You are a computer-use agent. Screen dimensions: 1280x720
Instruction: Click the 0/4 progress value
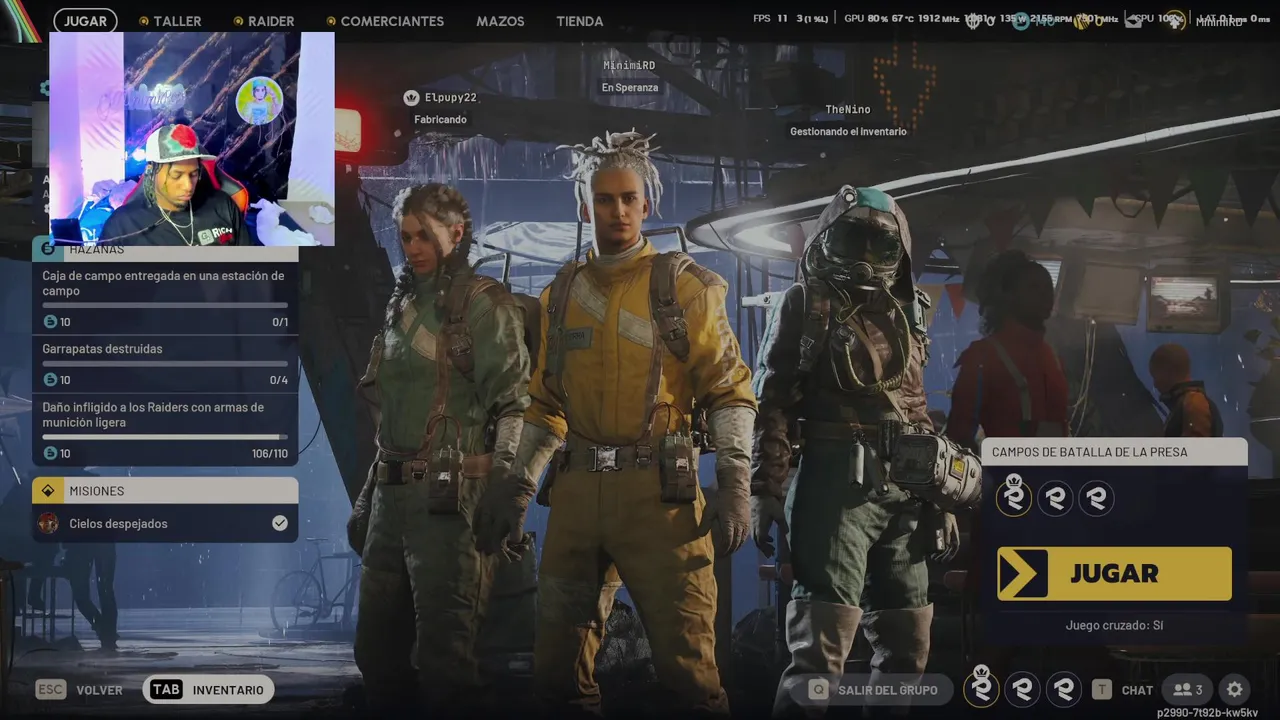pyautogui.click(x=279, y=380)
